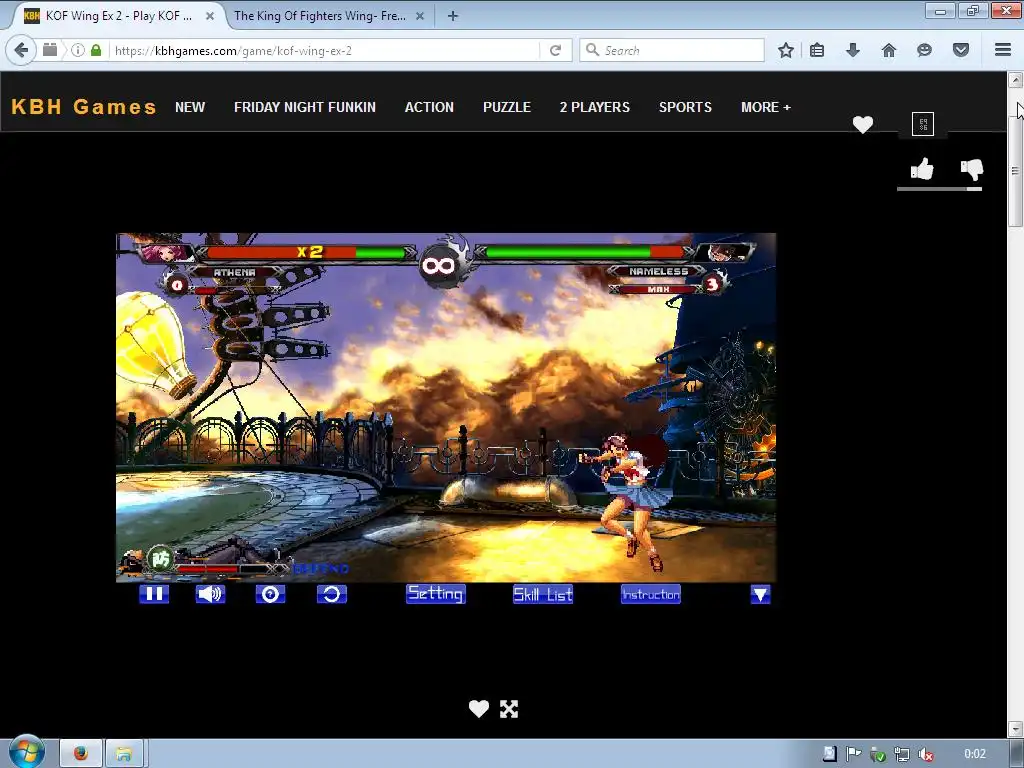Click the ATHENA player name label
This screenshot has height=768, width=1024.
(234, 272)
